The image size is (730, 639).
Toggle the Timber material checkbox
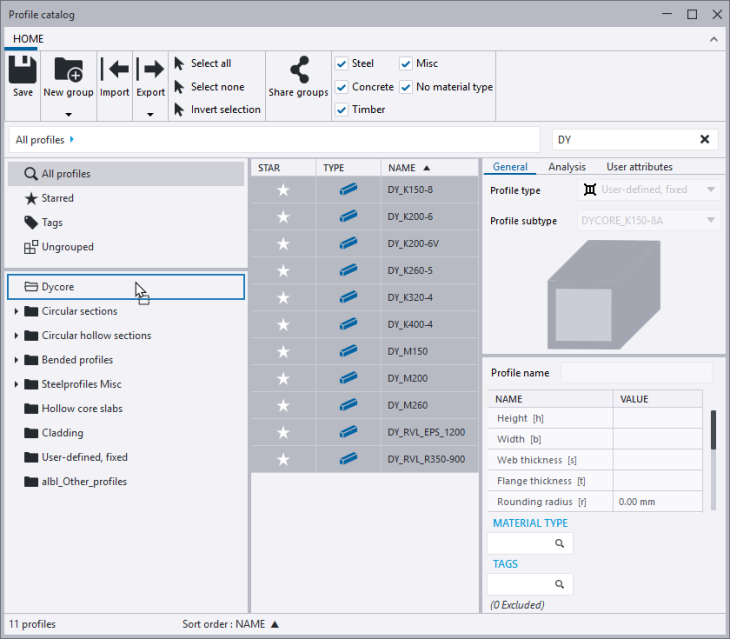pyautogui.click(x=342, y=110)
